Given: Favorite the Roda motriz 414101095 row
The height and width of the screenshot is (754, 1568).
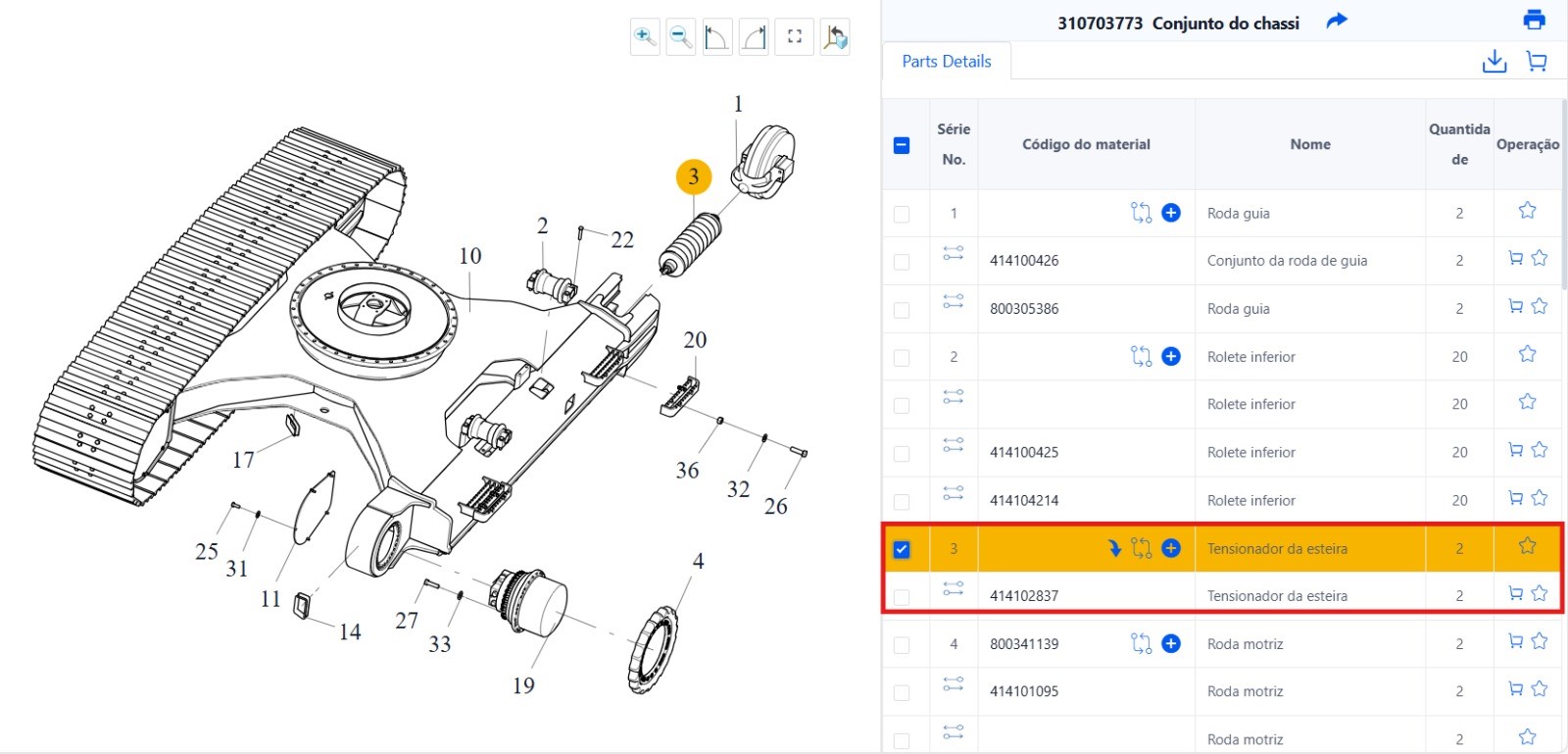Looking at the screenshot, I should click(1540, 689).
